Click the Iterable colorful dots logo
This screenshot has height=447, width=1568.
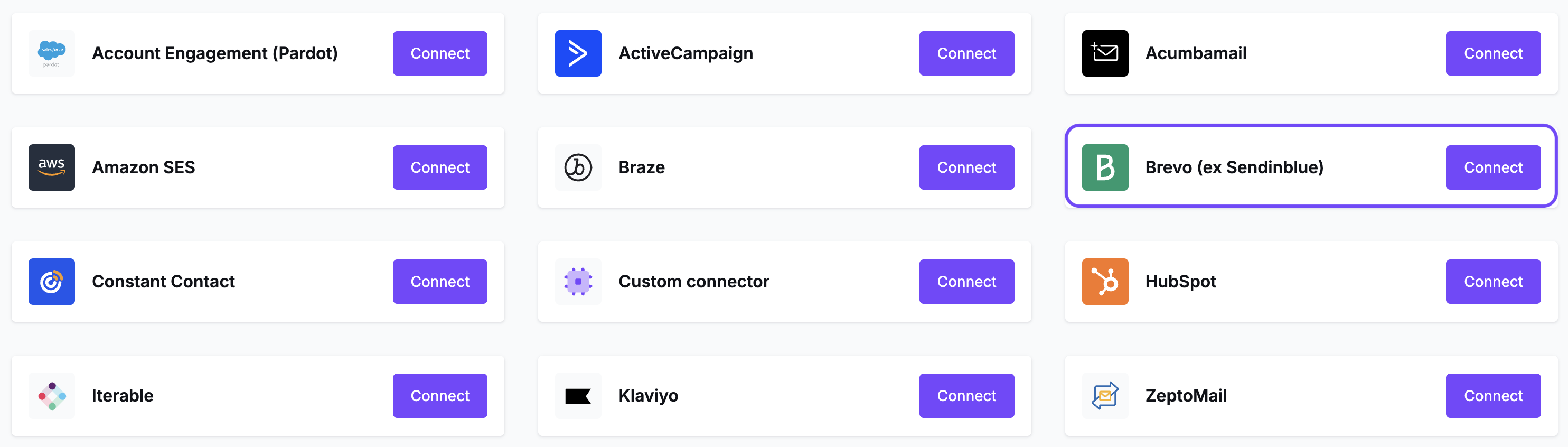click(x=52, y=395)
